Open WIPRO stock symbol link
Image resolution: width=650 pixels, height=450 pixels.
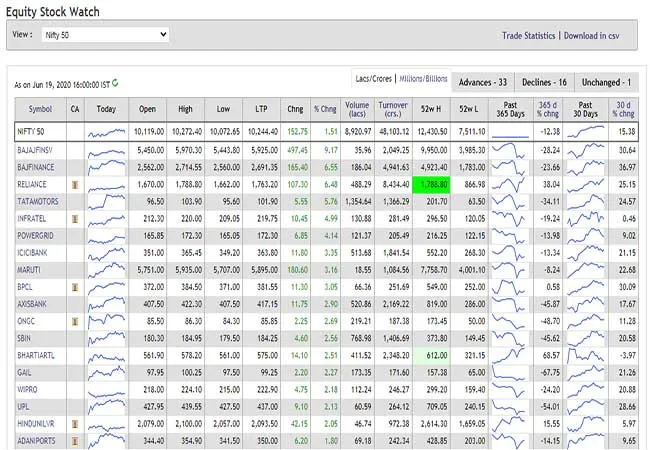coord(27,390)
